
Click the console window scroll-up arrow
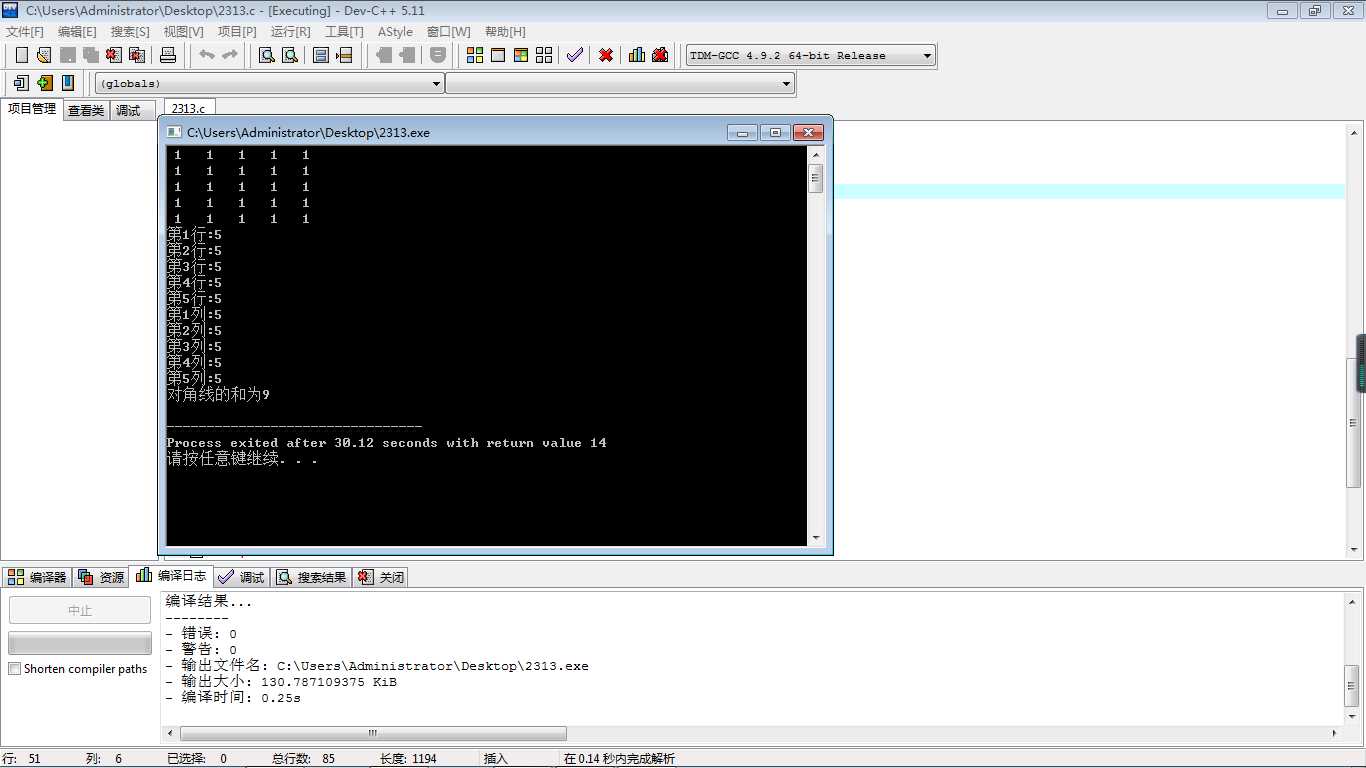point(816,156)
